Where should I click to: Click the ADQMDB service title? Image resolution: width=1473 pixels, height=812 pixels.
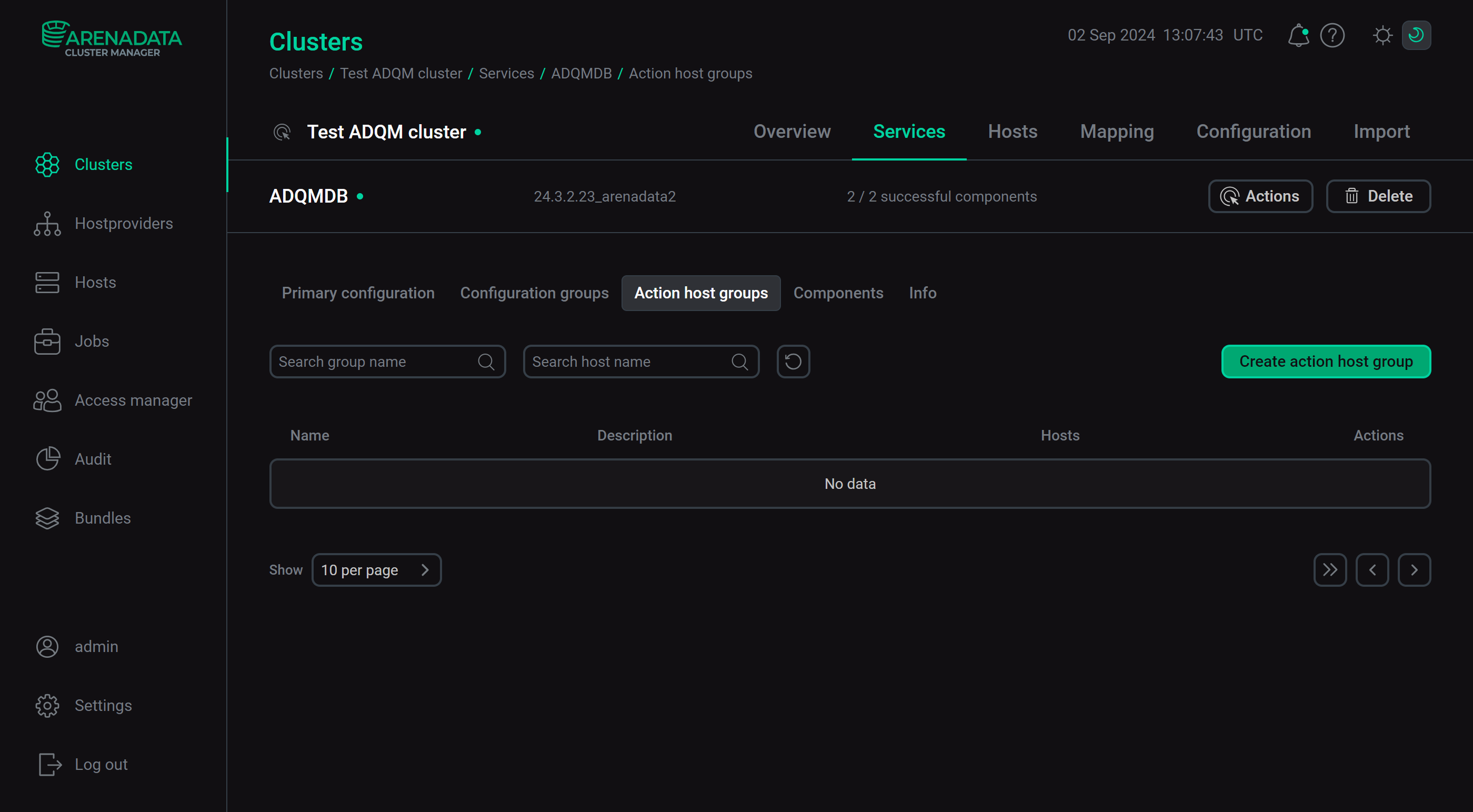pos(309,196)
